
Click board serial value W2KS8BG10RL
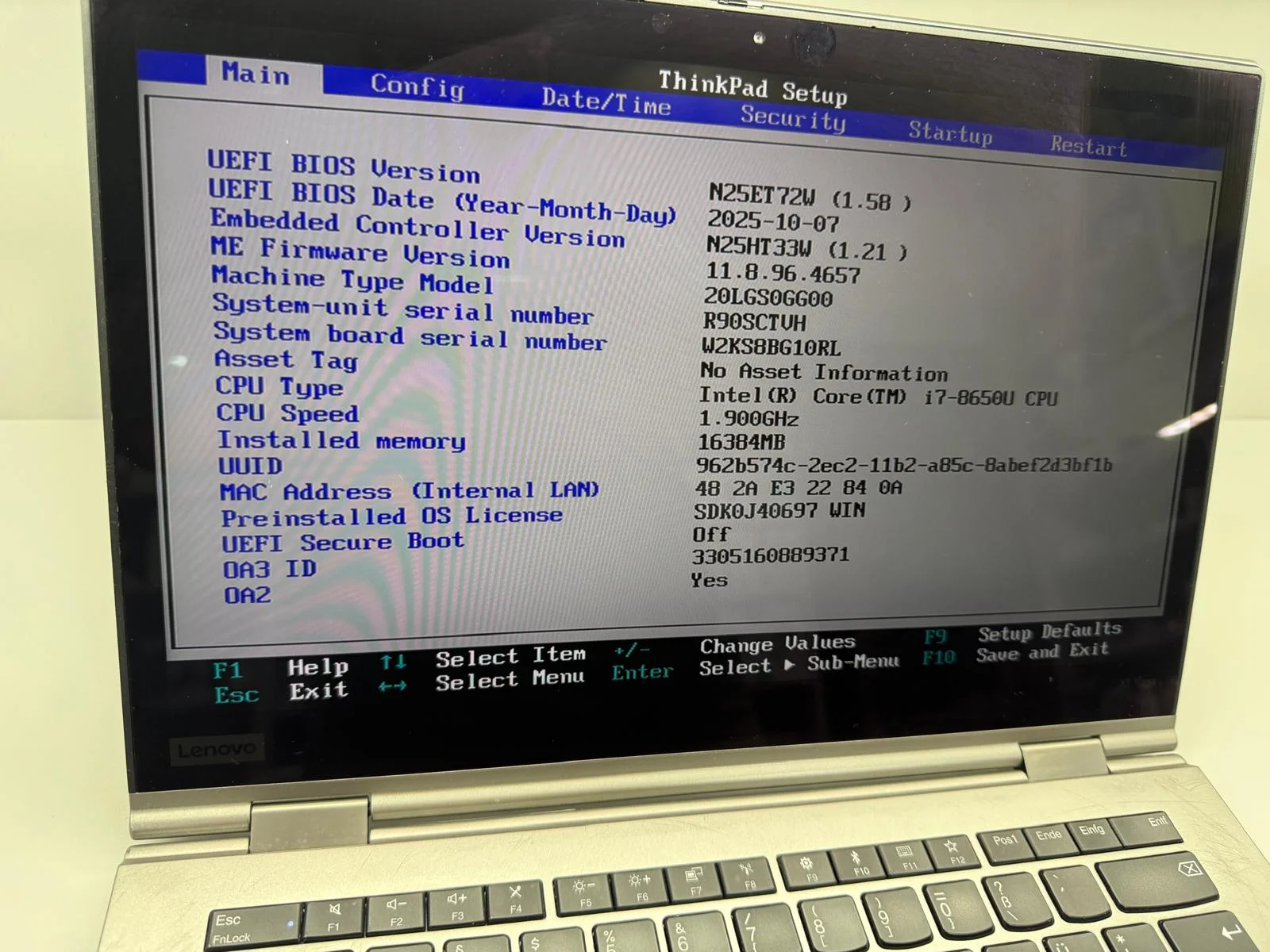[x=771, y=347]
